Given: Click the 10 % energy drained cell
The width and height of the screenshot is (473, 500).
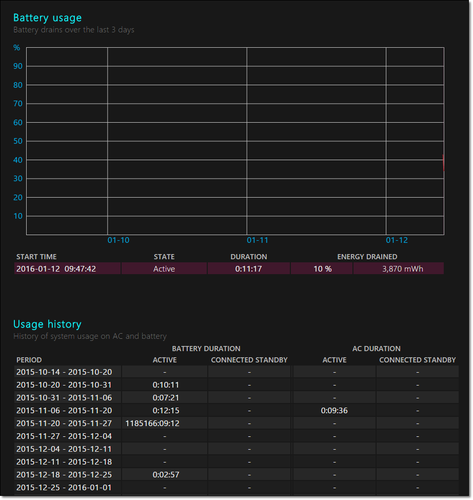Looking at the screenshot, I should [322, 269].
